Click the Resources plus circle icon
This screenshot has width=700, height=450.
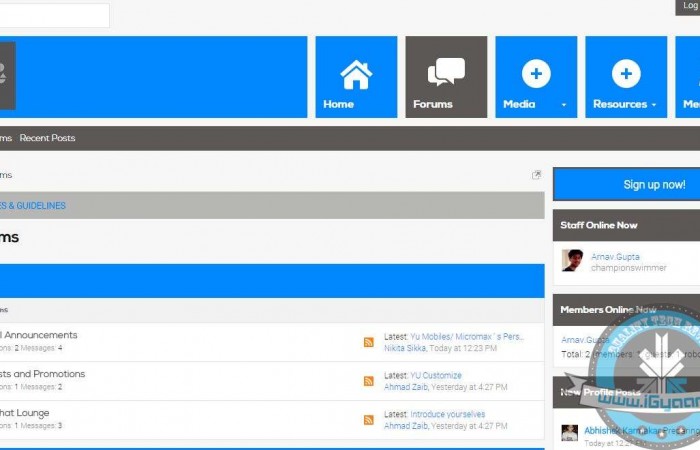pyautogui.click(x=626, y=73)
